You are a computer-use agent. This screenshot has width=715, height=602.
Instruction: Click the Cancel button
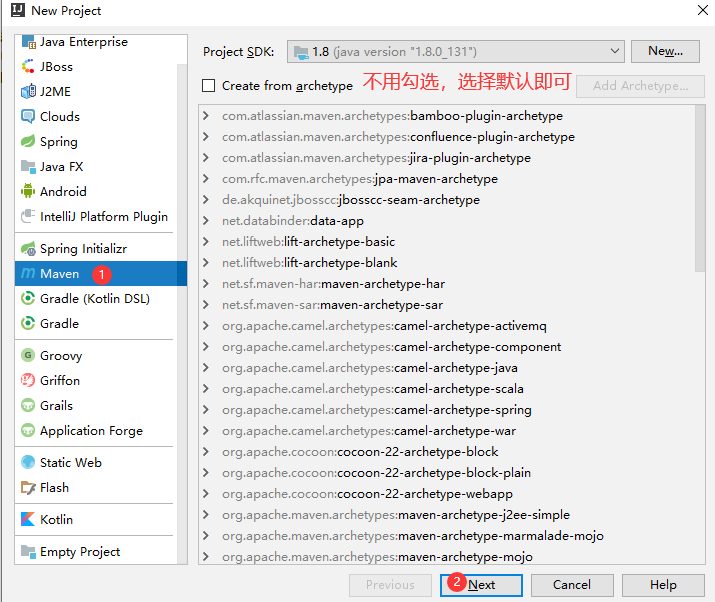[572, 585]
